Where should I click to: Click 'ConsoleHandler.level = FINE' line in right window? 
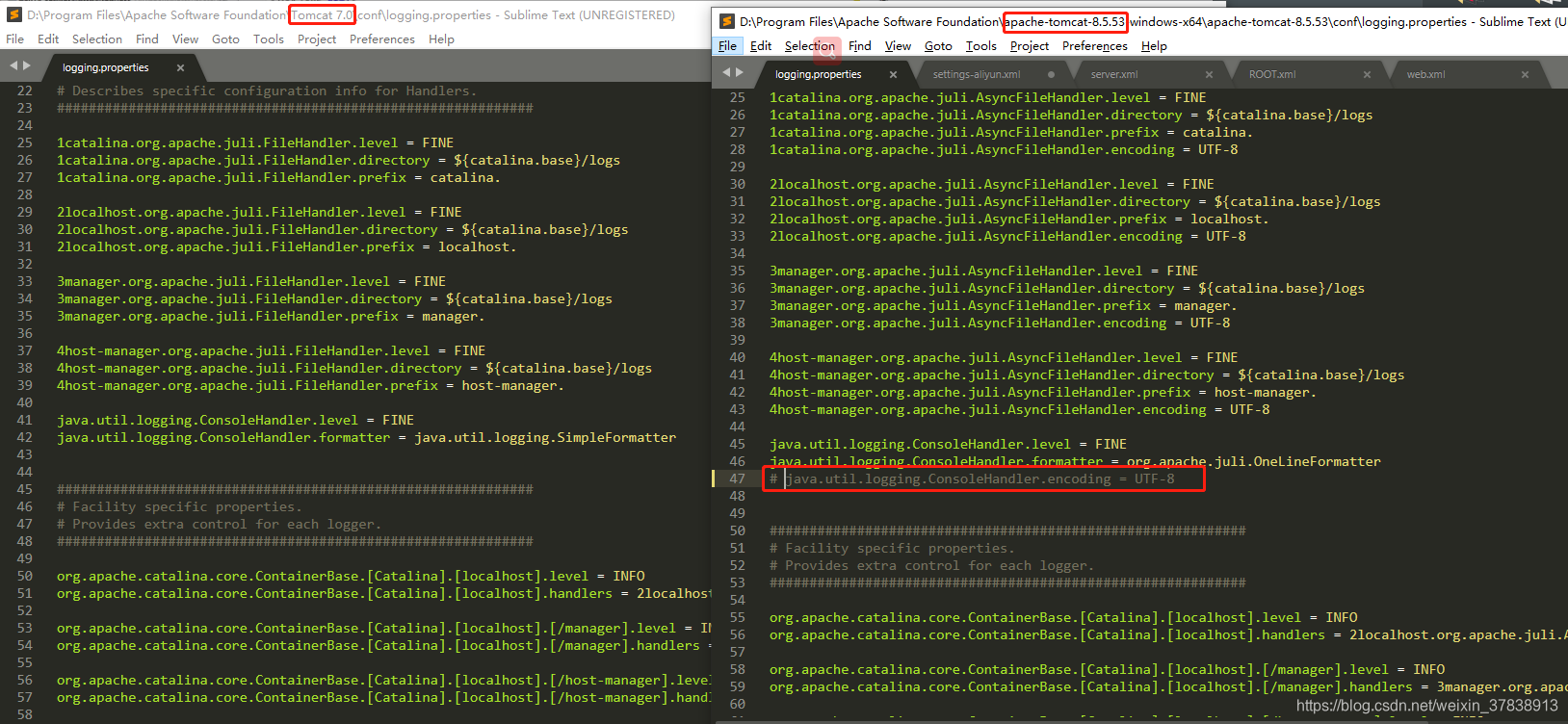[x=948, y=444]
